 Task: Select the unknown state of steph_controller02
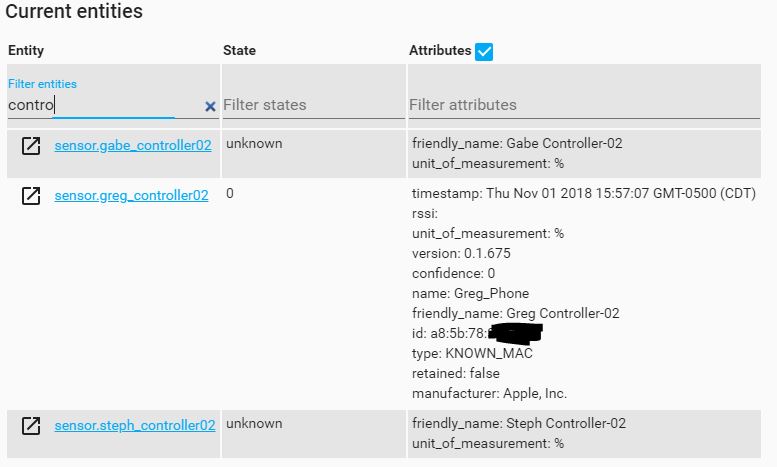[254, 424]
